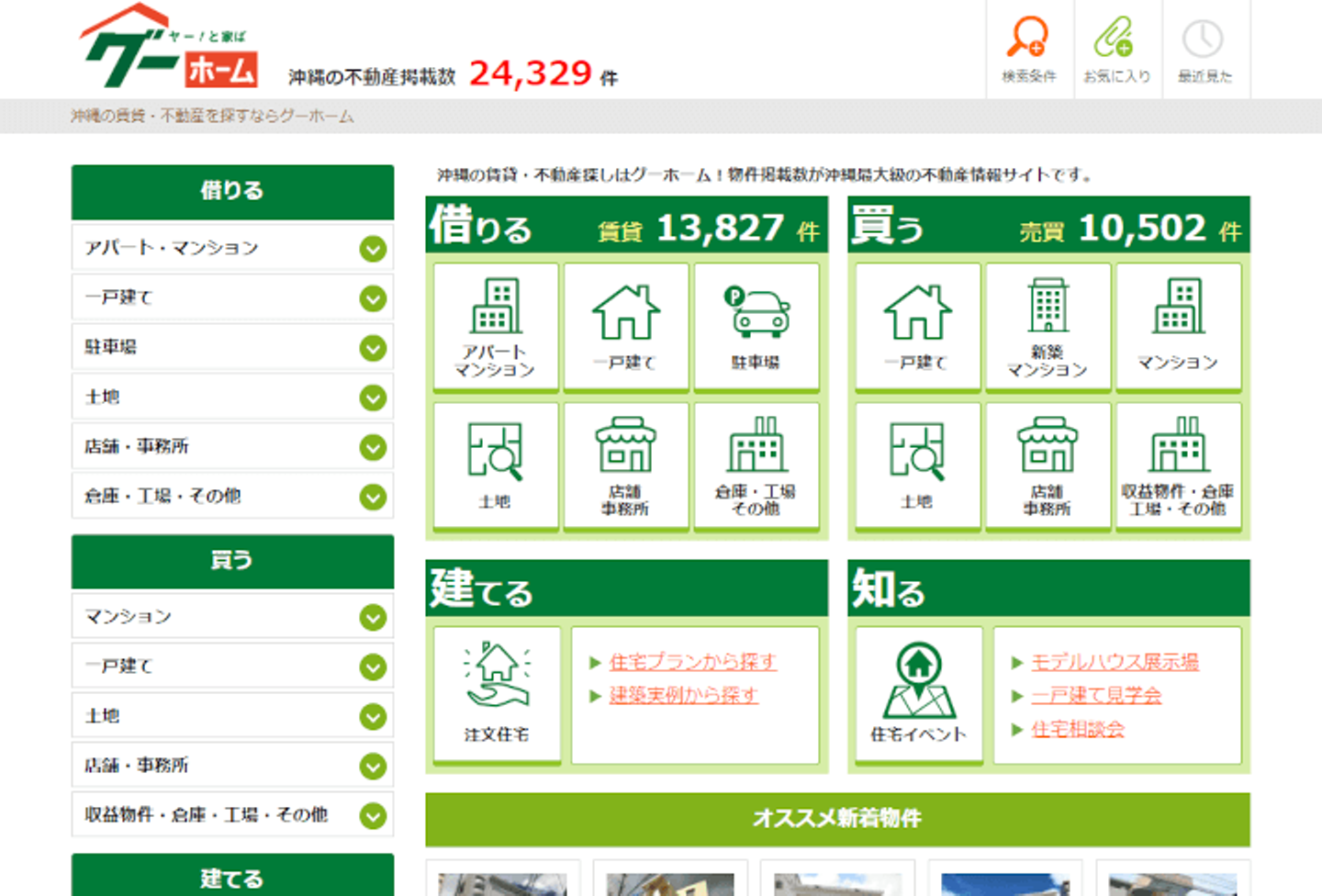The image size is (1322, 896).
Task: Open the 最近見た recently viewed clock icon
Action: [1204, 50]
